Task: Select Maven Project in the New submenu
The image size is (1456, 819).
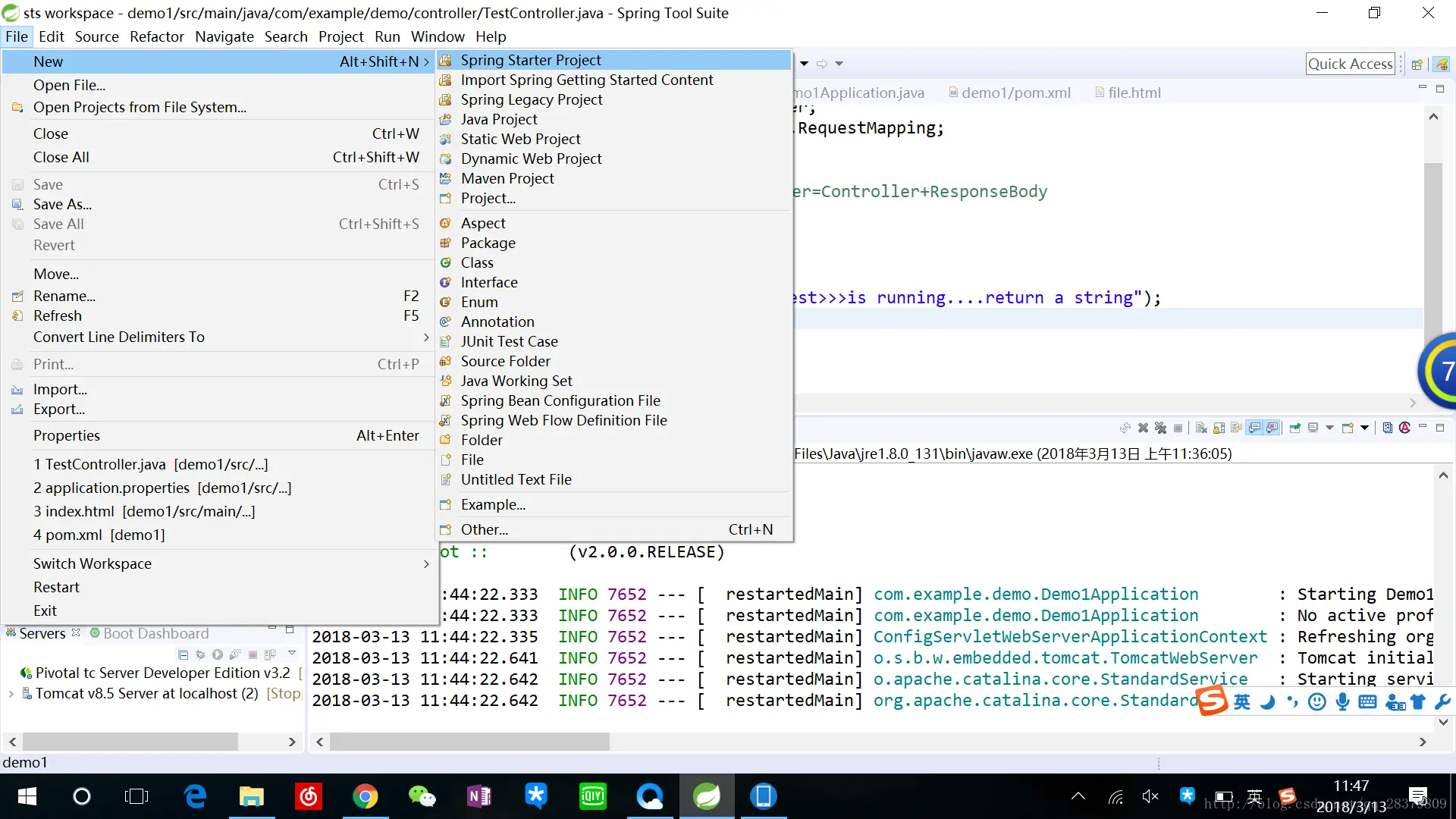Action: [x=507, y=178]
